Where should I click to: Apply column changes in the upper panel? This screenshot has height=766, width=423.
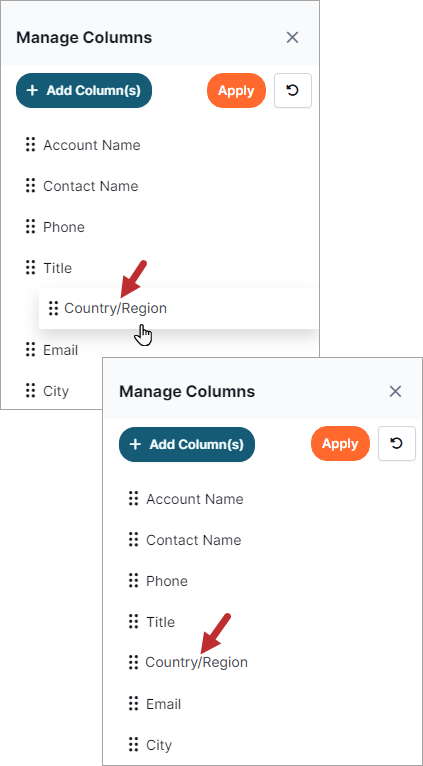236,90
